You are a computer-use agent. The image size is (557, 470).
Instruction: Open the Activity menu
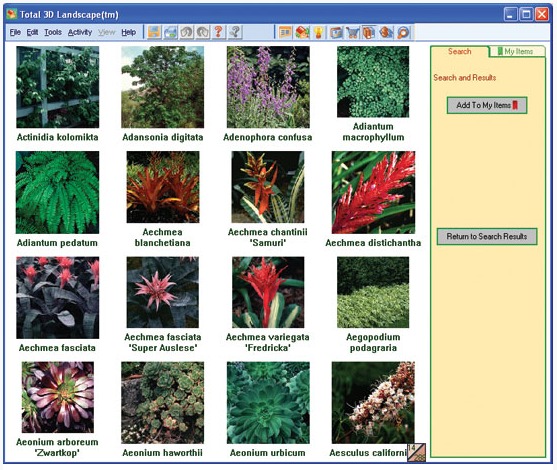coord(80,32)
